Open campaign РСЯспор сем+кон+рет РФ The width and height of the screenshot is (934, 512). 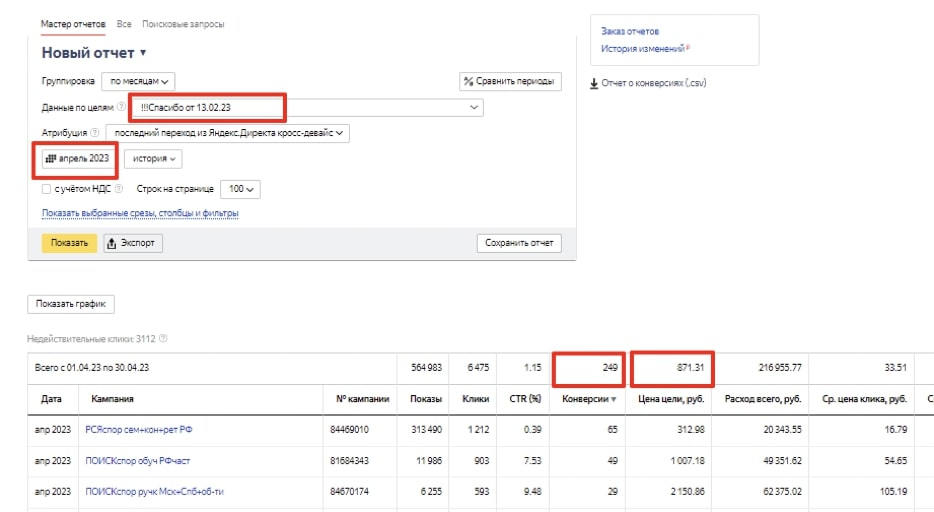point(138,431)
